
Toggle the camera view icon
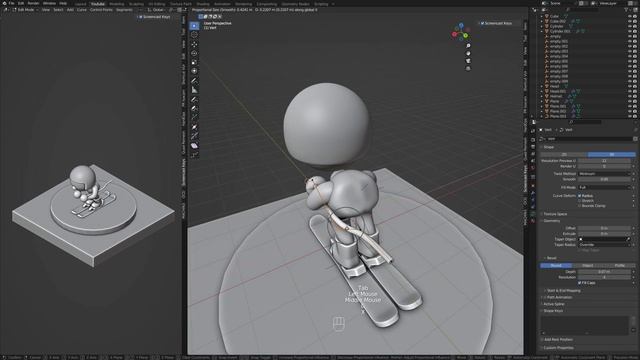[468, 61]
